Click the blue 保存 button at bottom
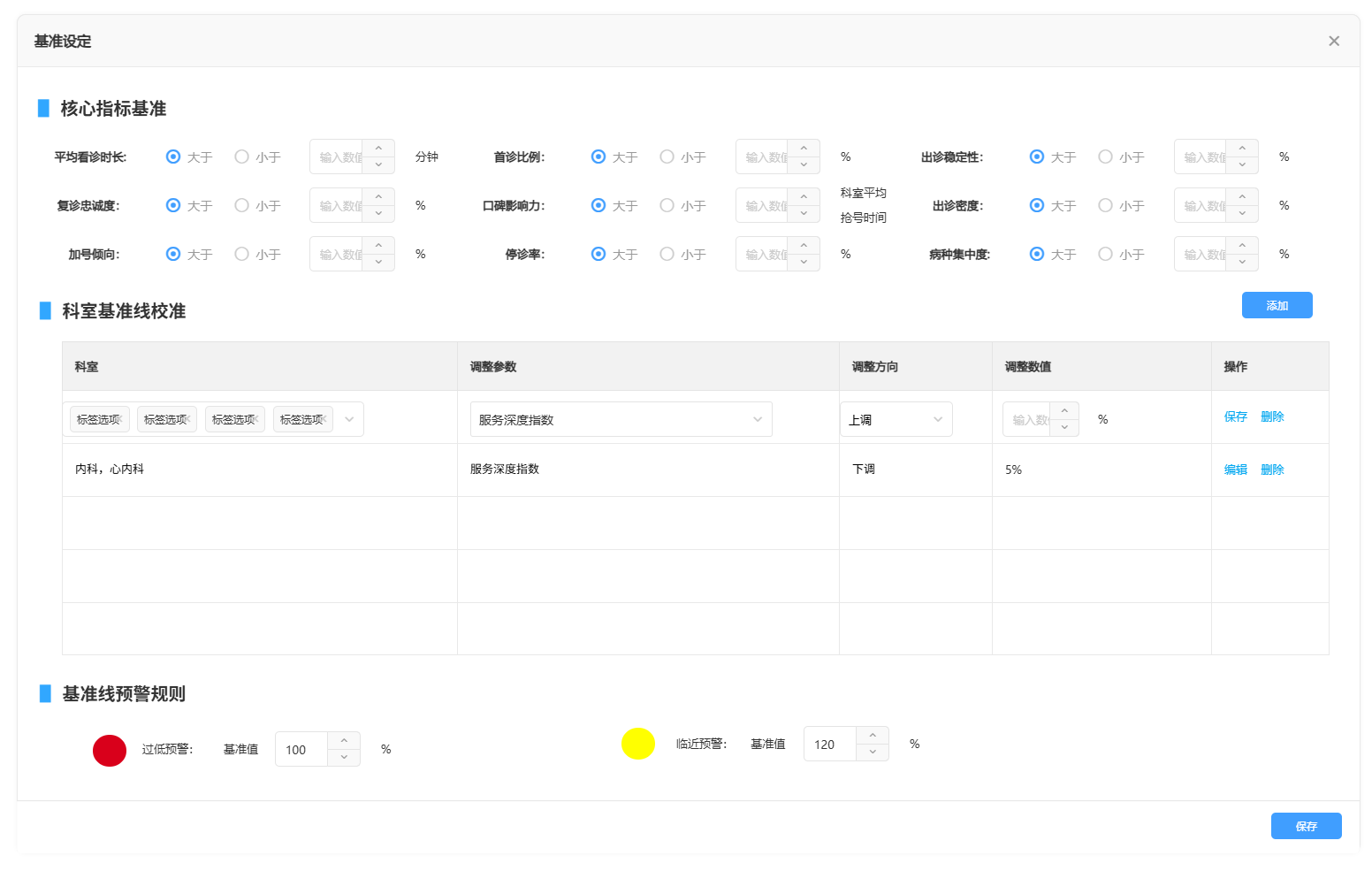This screenshot has height=871, width=1372. coord(1306,826)
